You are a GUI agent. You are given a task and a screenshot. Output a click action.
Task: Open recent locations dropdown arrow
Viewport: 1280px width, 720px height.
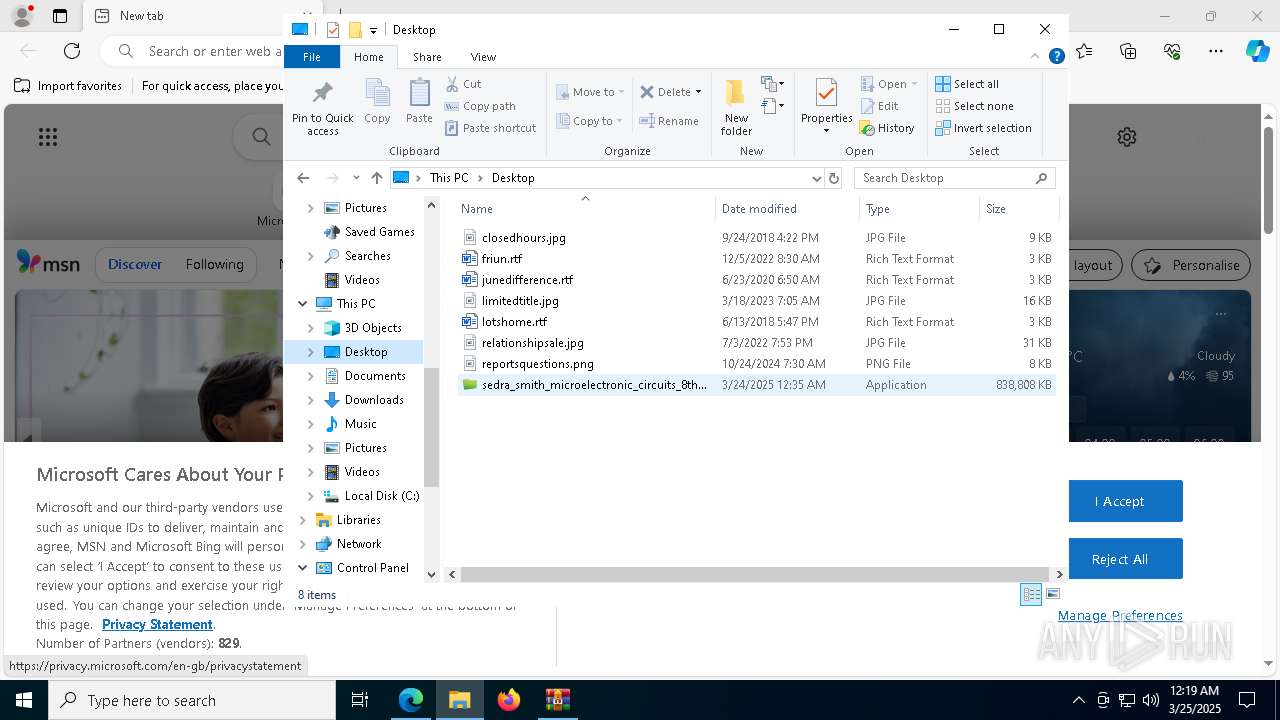pyautogui.click(x=356, y=178)
